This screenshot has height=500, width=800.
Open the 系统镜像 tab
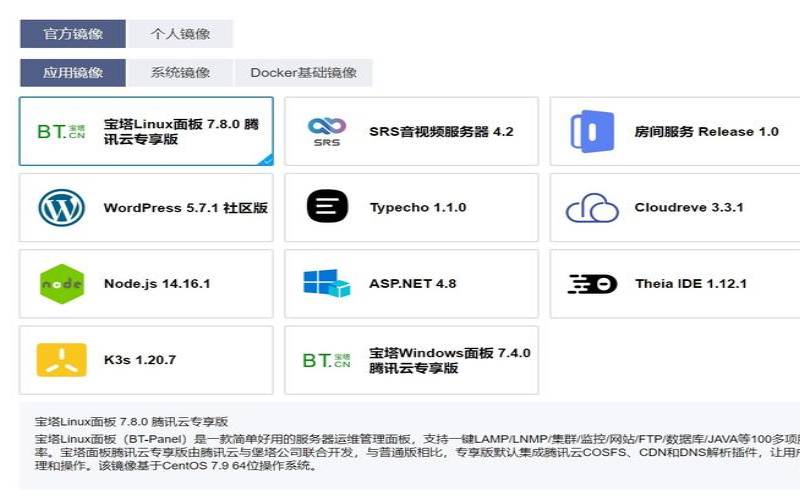180,73
